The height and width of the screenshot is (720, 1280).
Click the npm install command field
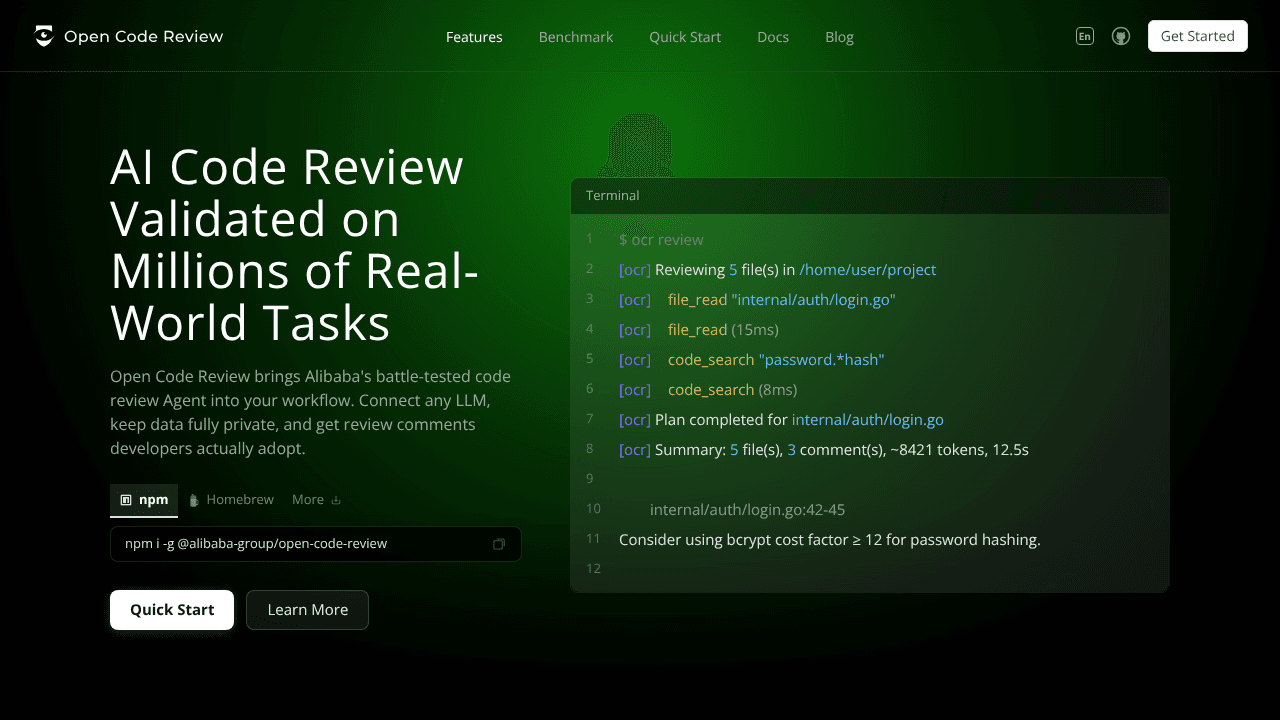point(316,544)
